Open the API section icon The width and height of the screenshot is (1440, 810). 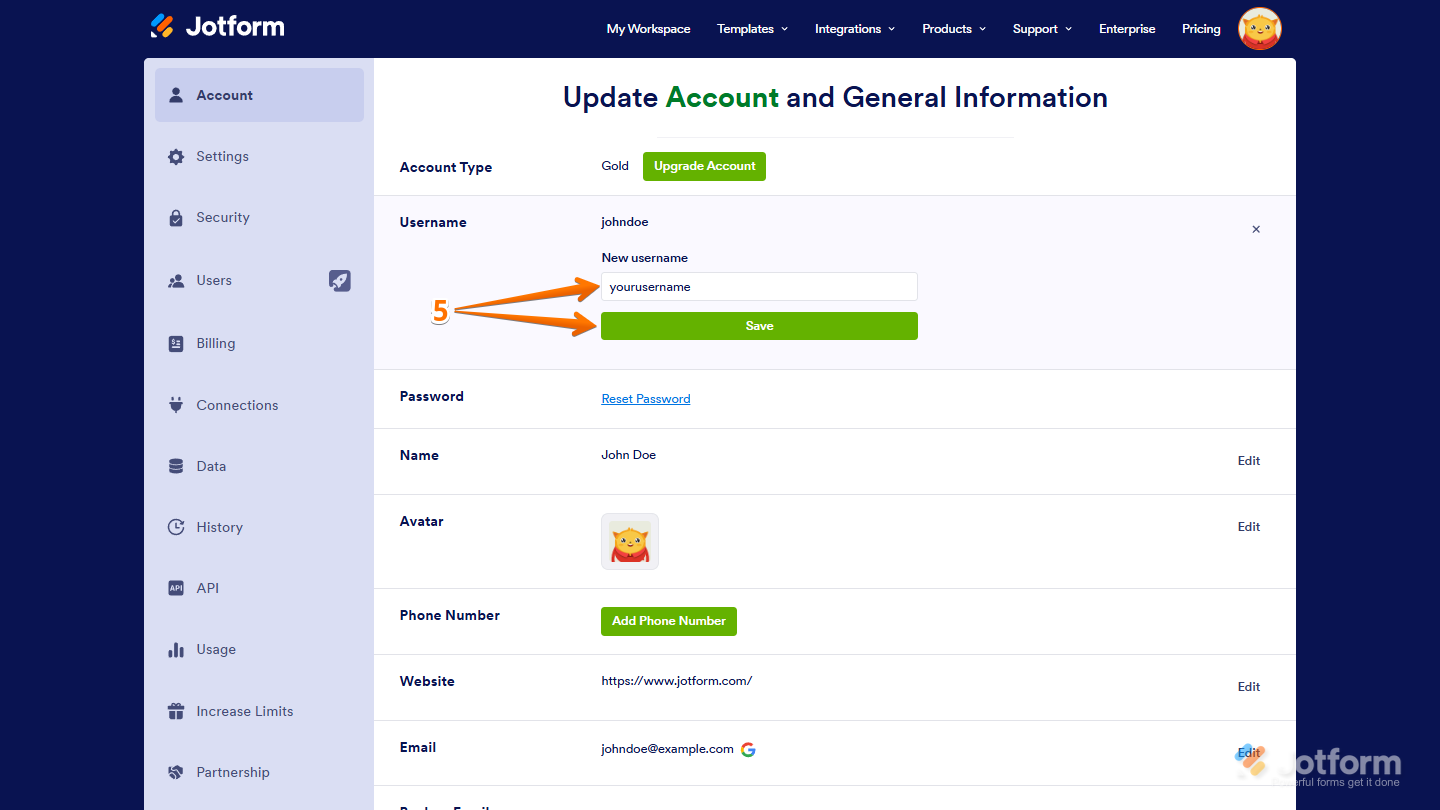point(176,588)
